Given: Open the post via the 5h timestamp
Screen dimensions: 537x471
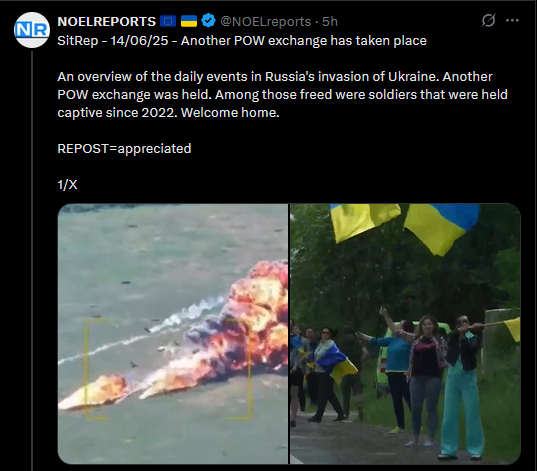Looking at the screenshot, I should 329,22.
